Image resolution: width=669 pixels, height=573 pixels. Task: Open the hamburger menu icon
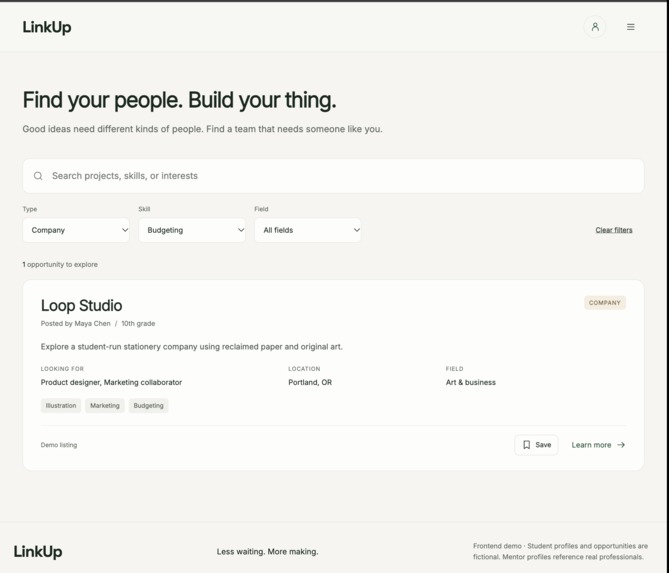coord(631,27)
